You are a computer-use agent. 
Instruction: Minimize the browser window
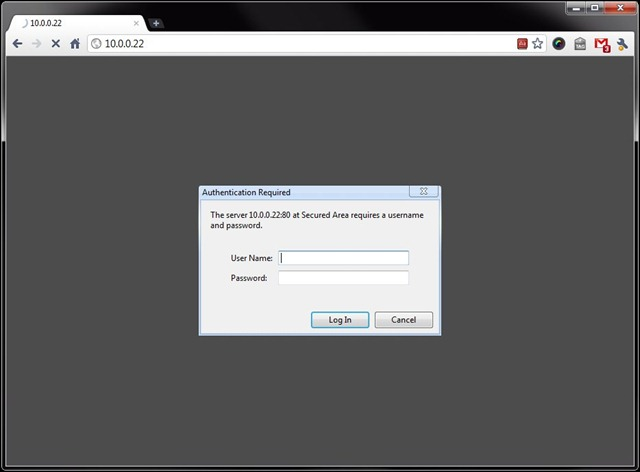click(576, 8)
